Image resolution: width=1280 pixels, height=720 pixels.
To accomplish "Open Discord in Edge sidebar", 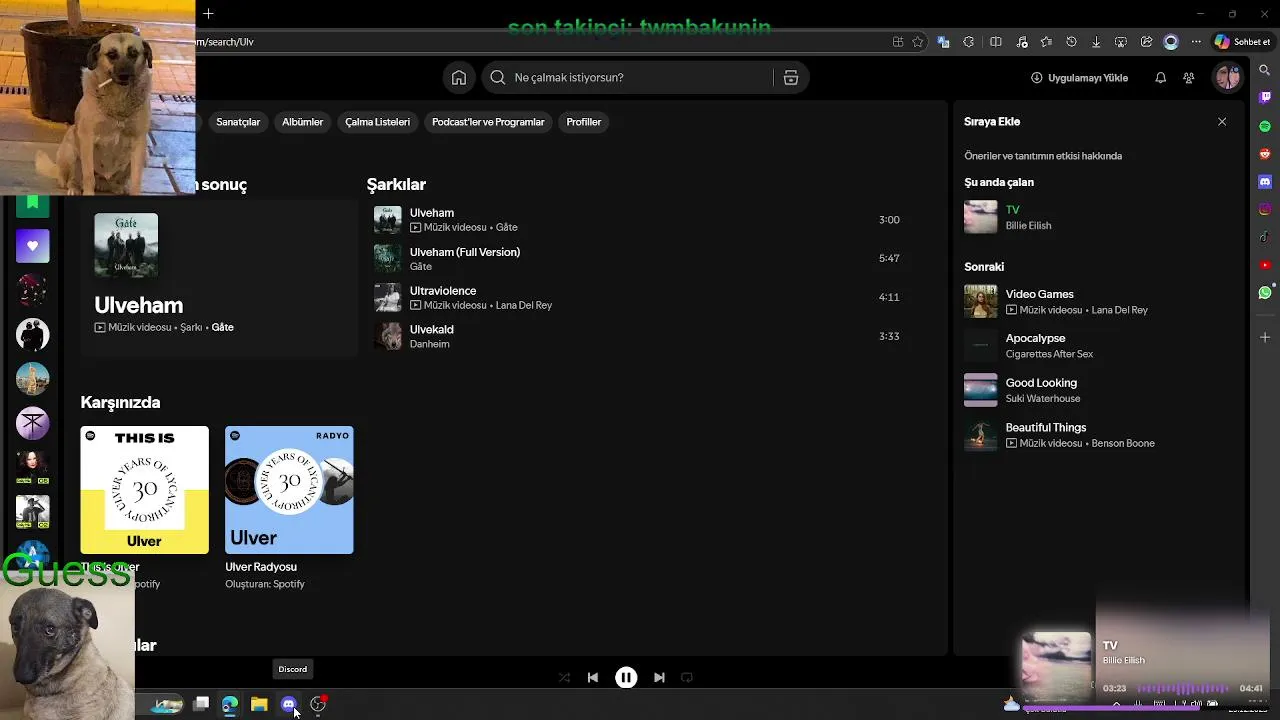I will tap(1265, 182).
